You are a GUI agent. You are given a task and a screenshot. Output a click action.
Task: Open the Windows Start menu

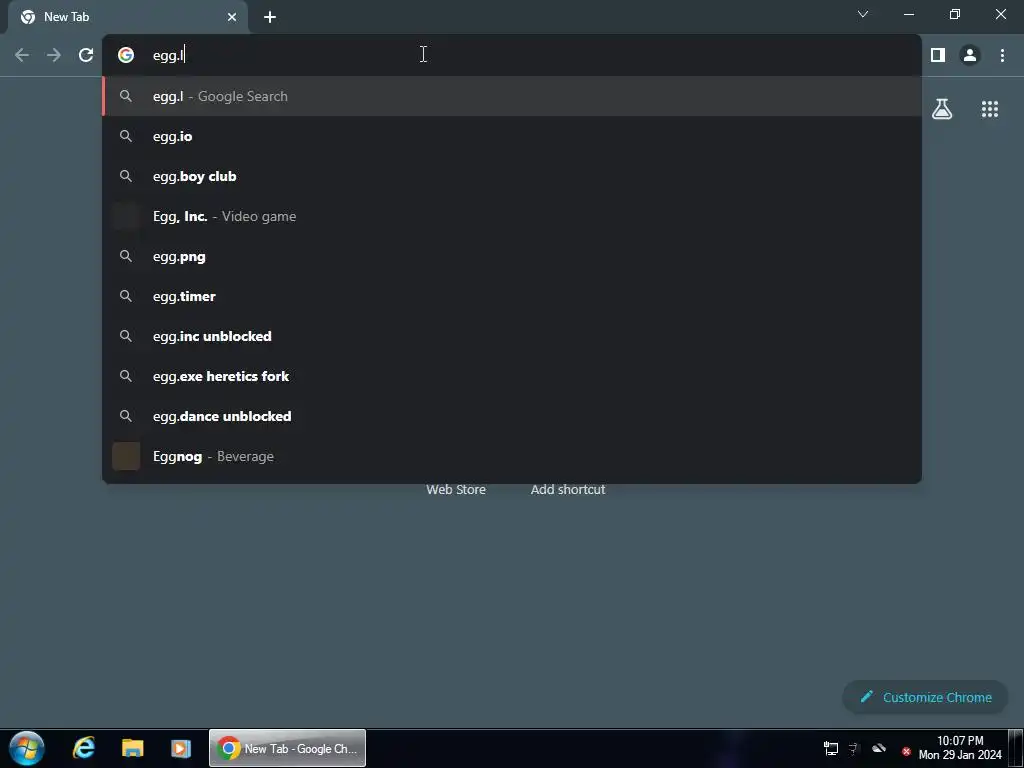click(27, 748)
